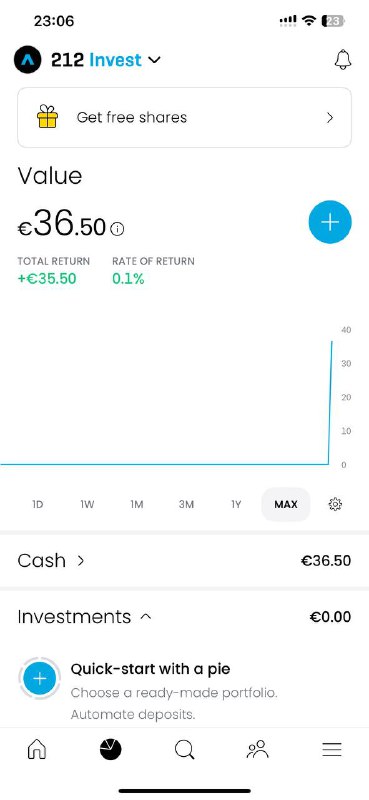369x800 pixels.
Task: Tap the blue plus deposit button
Action: (330, 222)
